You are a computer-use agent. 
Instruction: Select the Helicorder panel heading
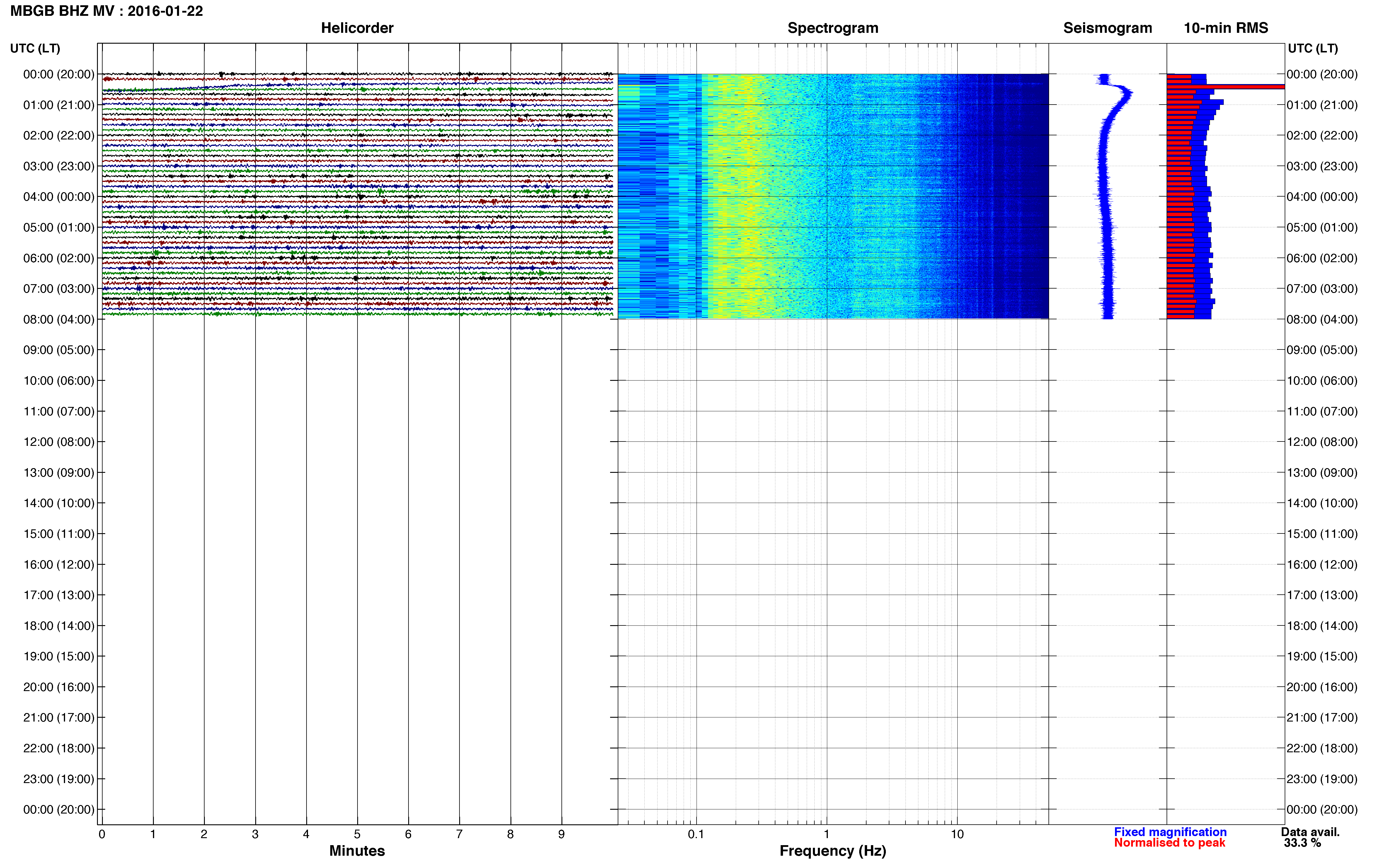tap(357, 28)
